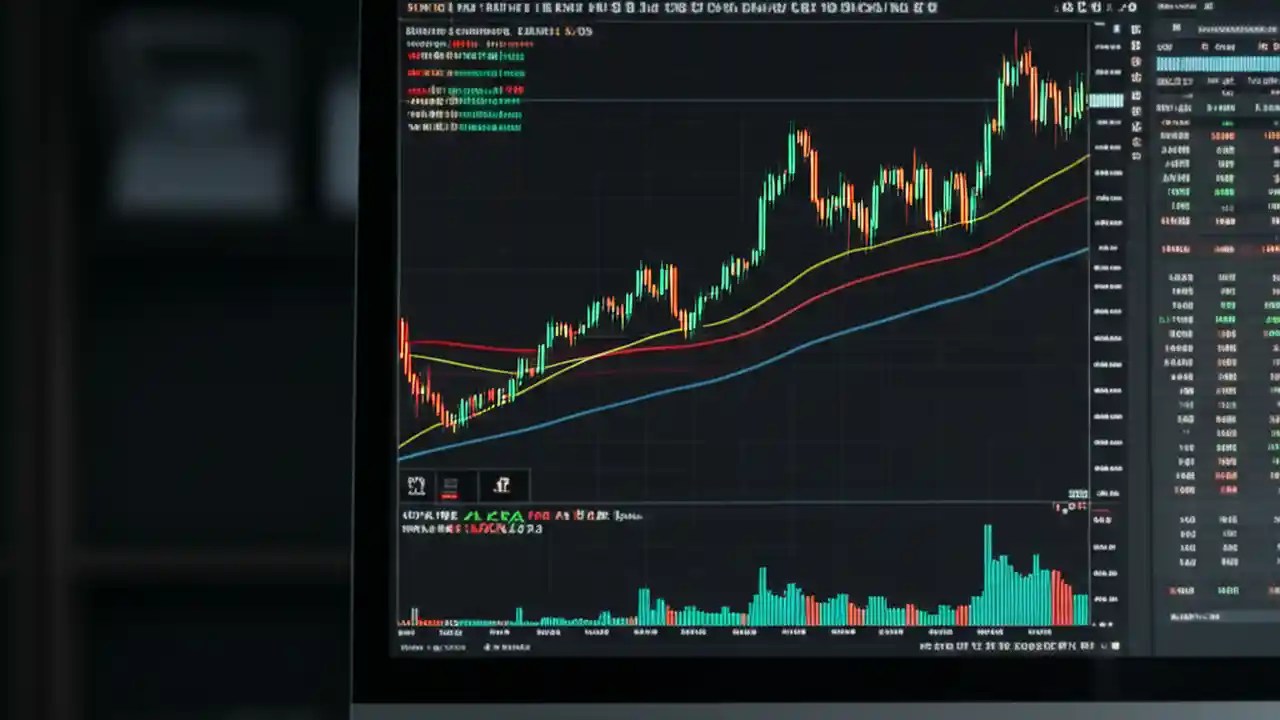Open the chart settings gear below the price chart

(x=501, y=485)
